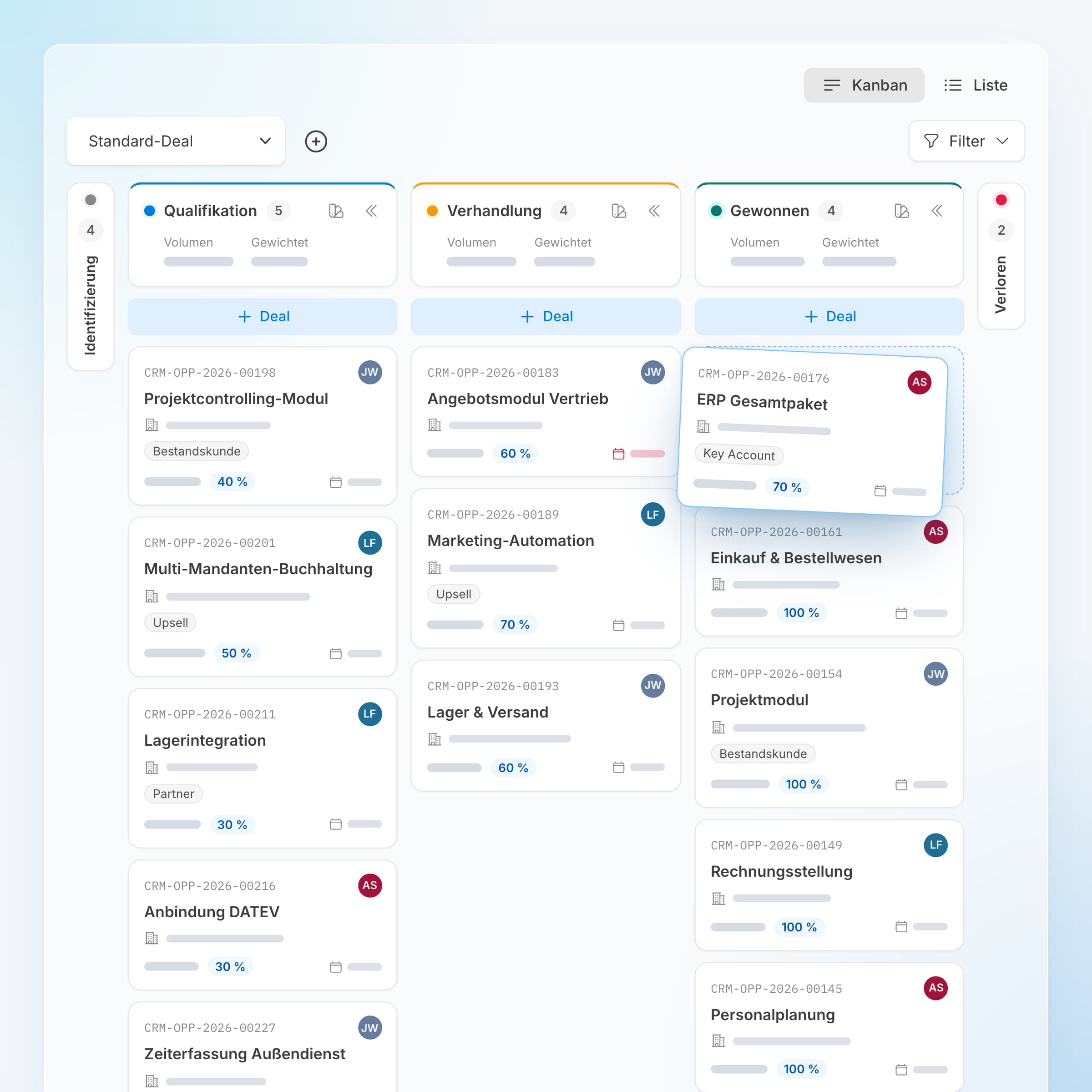The width and height of the screenshot is (1092, 1092).
Task: Open the edit icon in Gewonnen column header
Action: (x=902, y=211)
